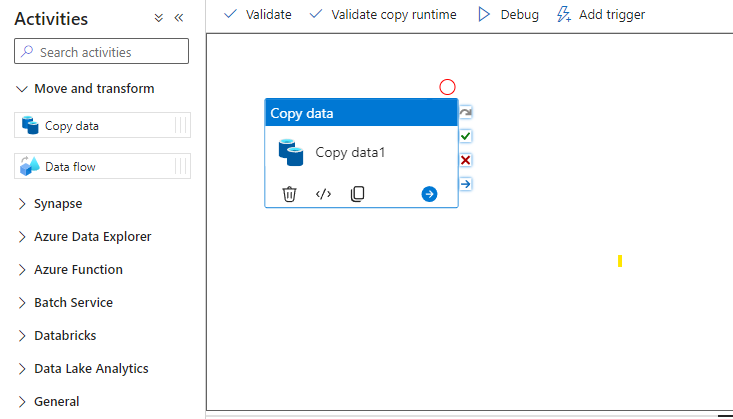
Task: Collapse the Move and transform section
Action: (x=85, y=88)
